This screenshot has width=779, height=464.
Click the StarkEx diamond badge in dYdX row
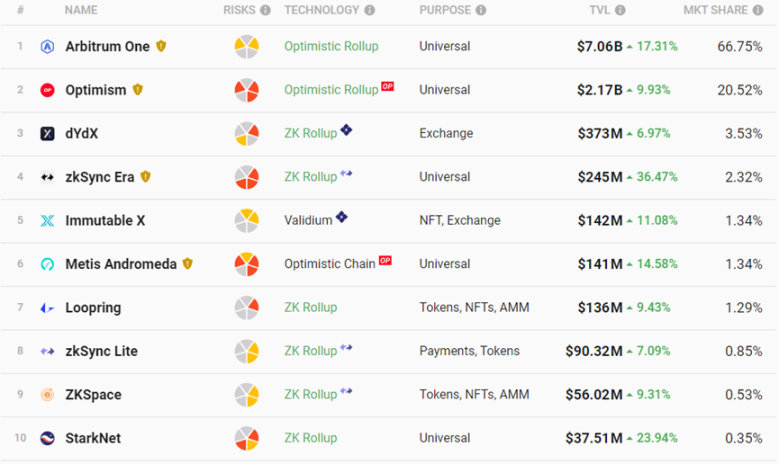[346, 130]
